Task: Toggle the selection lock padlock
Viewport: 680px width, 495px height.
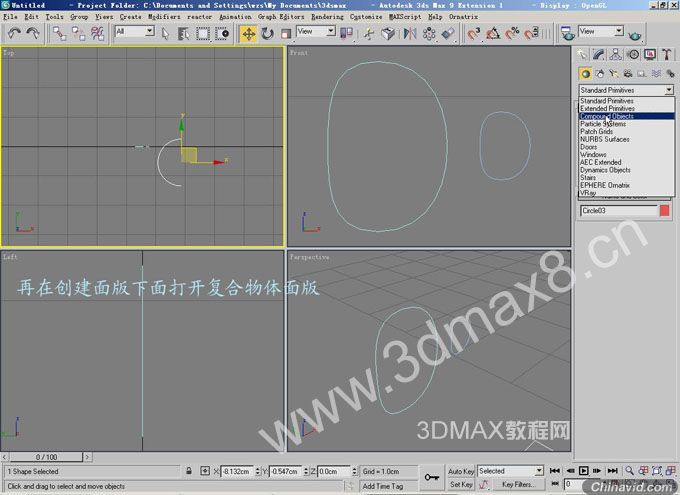Action: point(190,471)
